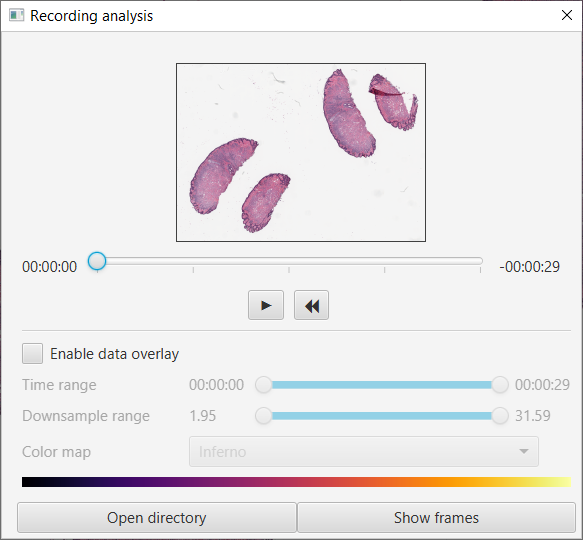Click the tissue slide thumbnail preview
583x540 pixels.
click(x=301, y=152)
